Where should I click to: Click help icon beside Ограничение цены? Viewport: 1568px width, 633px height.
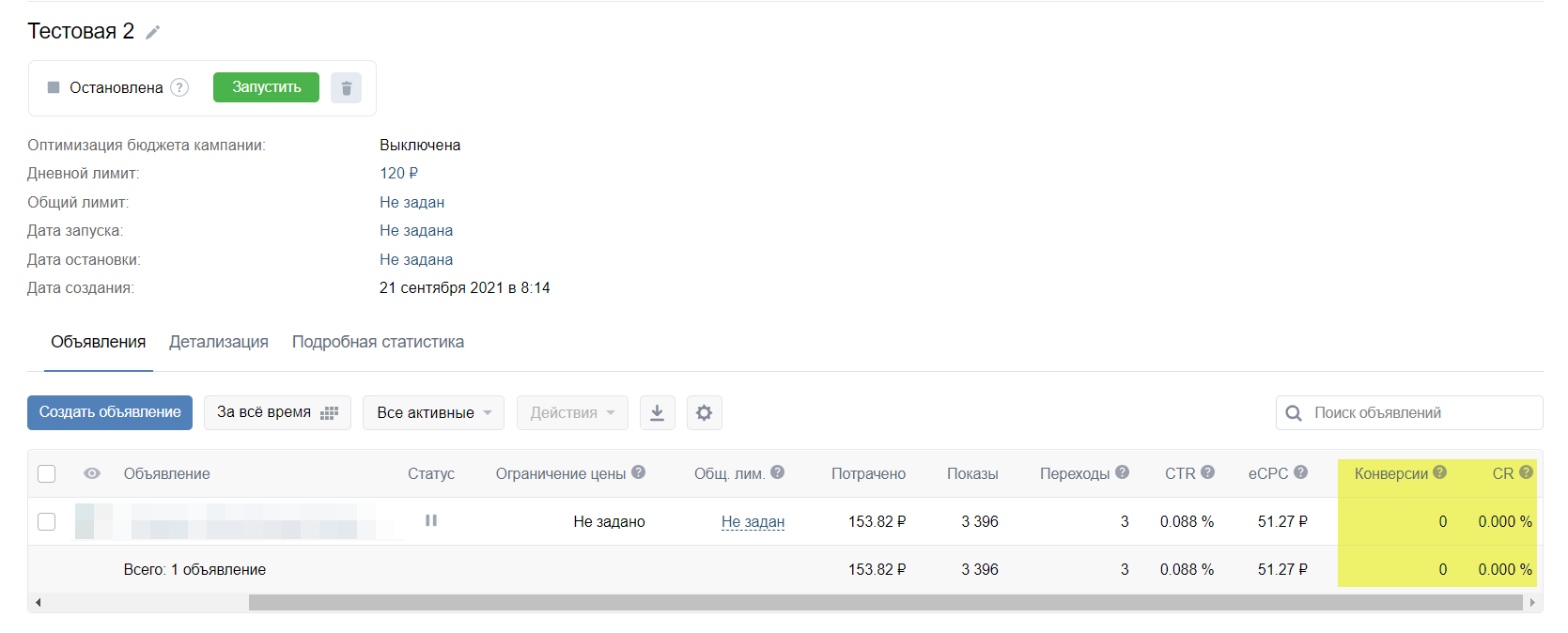(x=639, y=472)
